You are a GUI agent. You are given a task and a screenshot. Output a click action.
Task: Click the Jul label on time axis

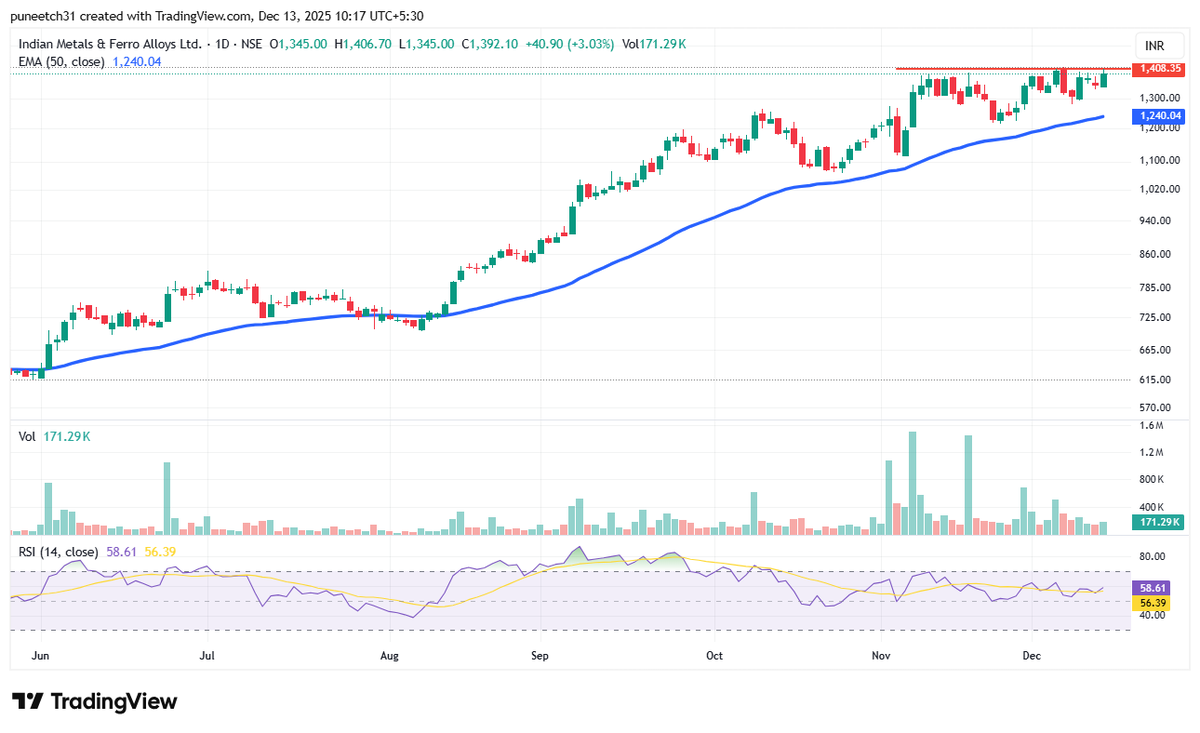[x=208, y=656]
